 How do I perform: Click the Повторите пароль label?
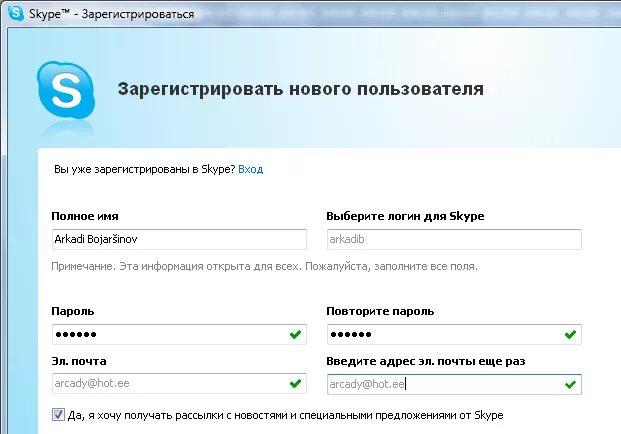[380, 311]
